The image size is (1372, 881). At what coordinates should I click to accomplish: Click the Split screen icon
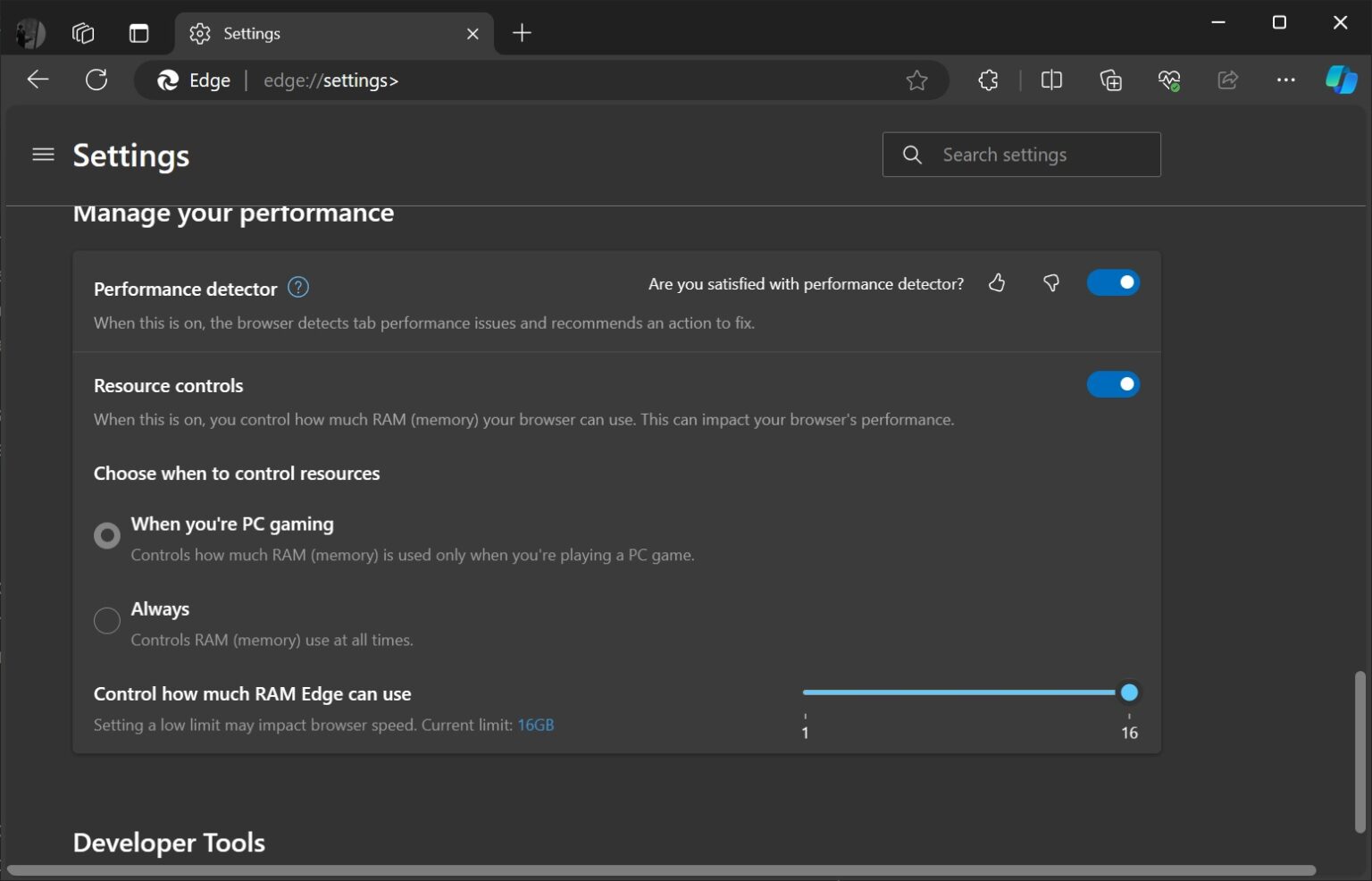pos(1050,80)
